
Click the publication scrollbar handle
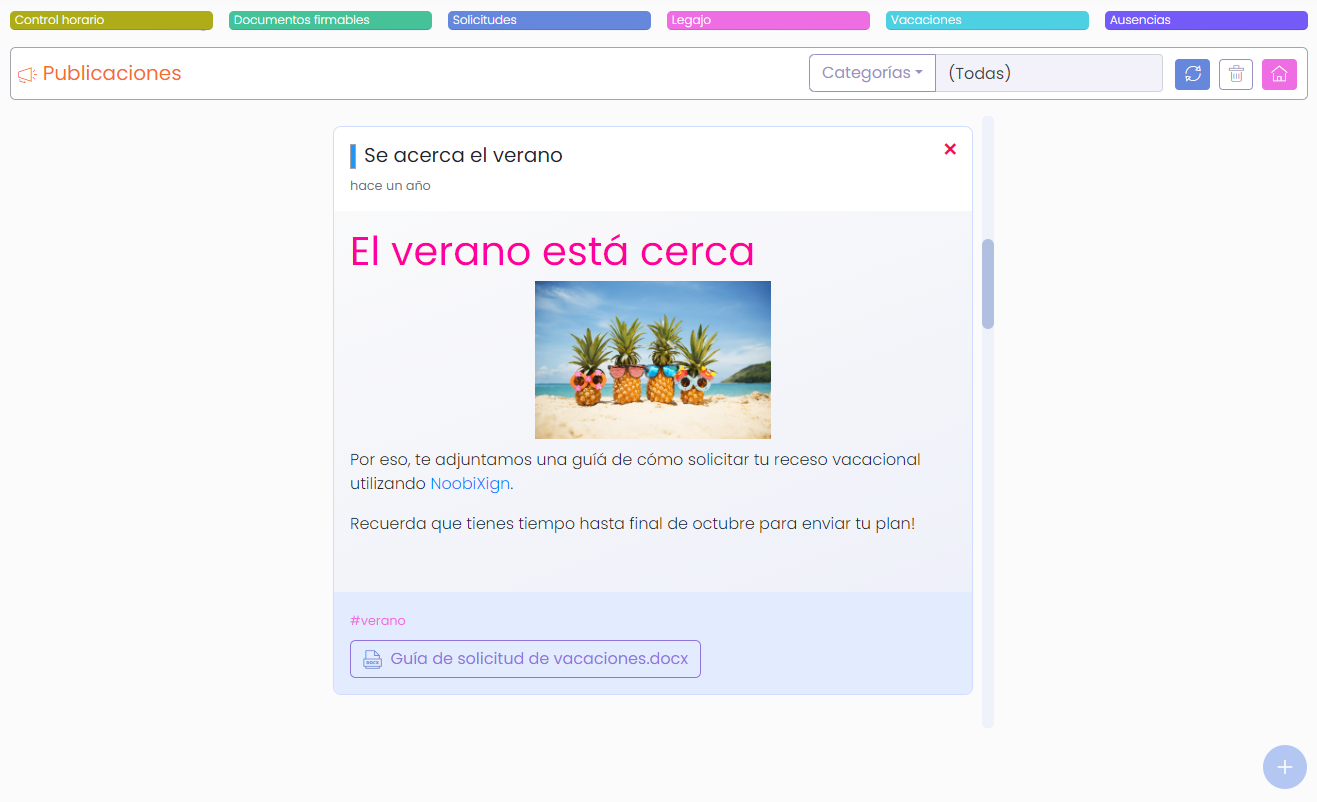coord(989,283)
